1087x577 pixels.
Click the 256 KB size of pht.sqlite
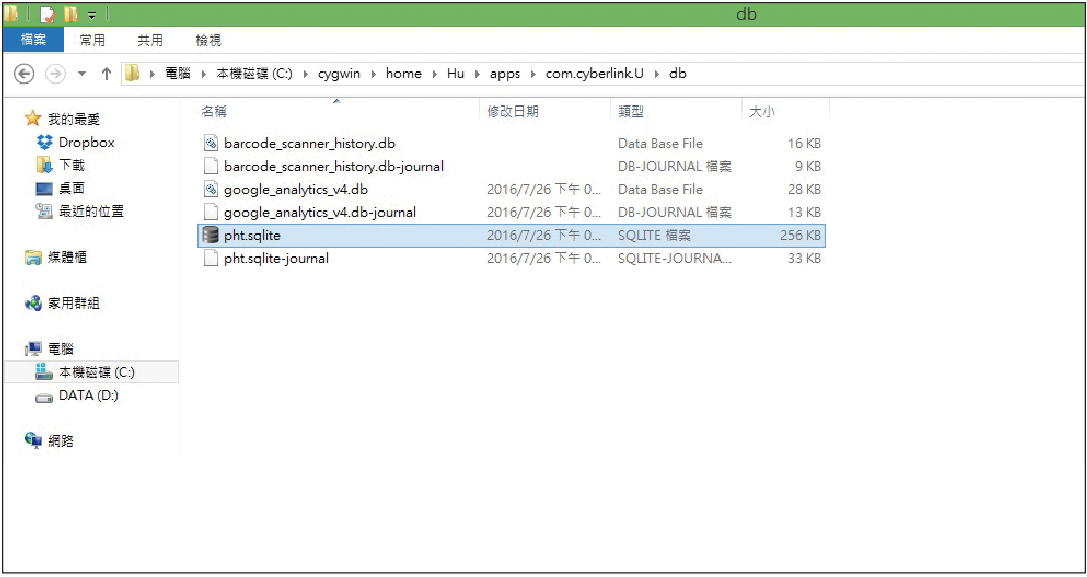point(800,235)
